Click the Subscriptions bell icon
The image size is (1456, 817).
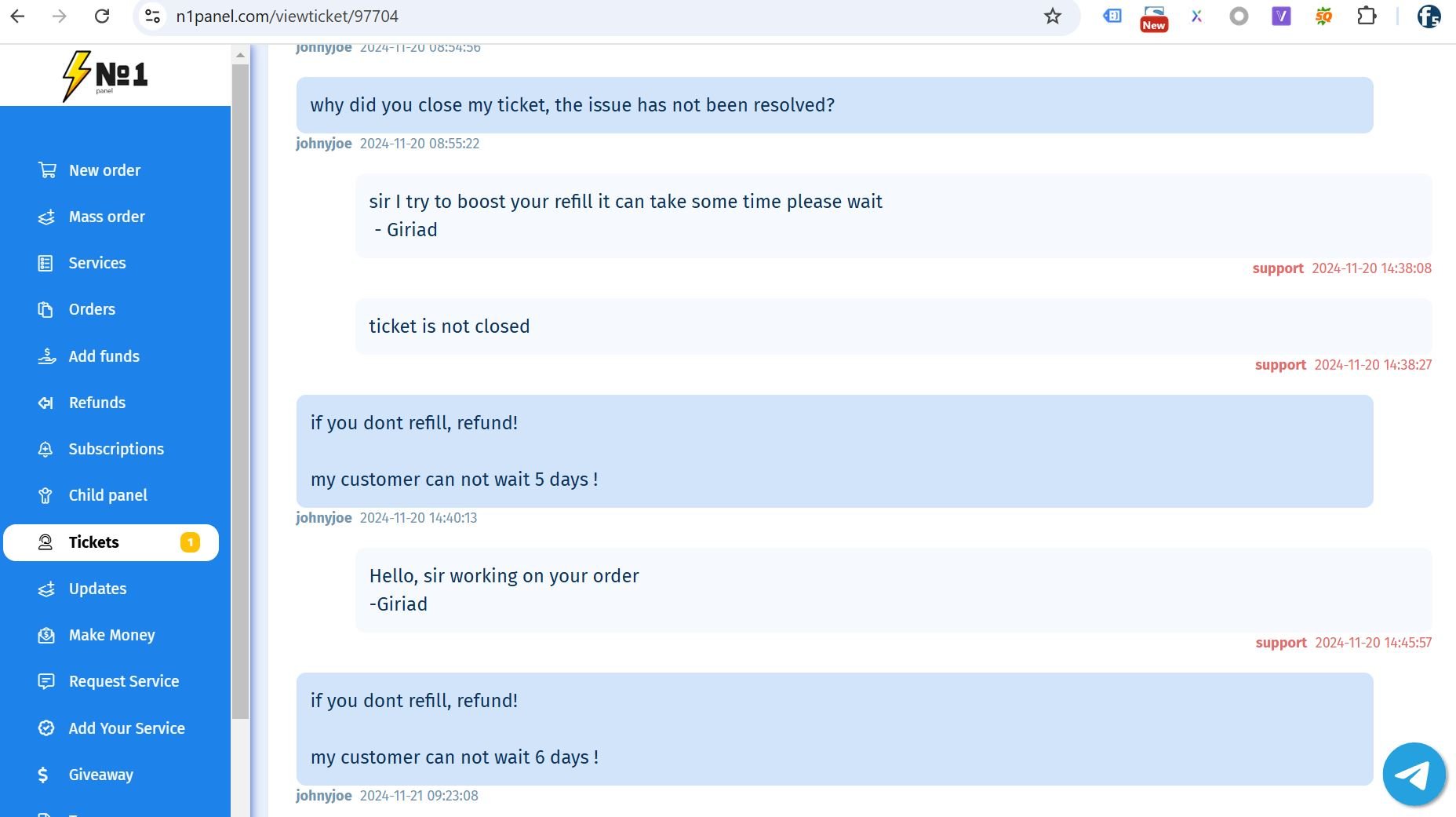[x=45, y=449]
